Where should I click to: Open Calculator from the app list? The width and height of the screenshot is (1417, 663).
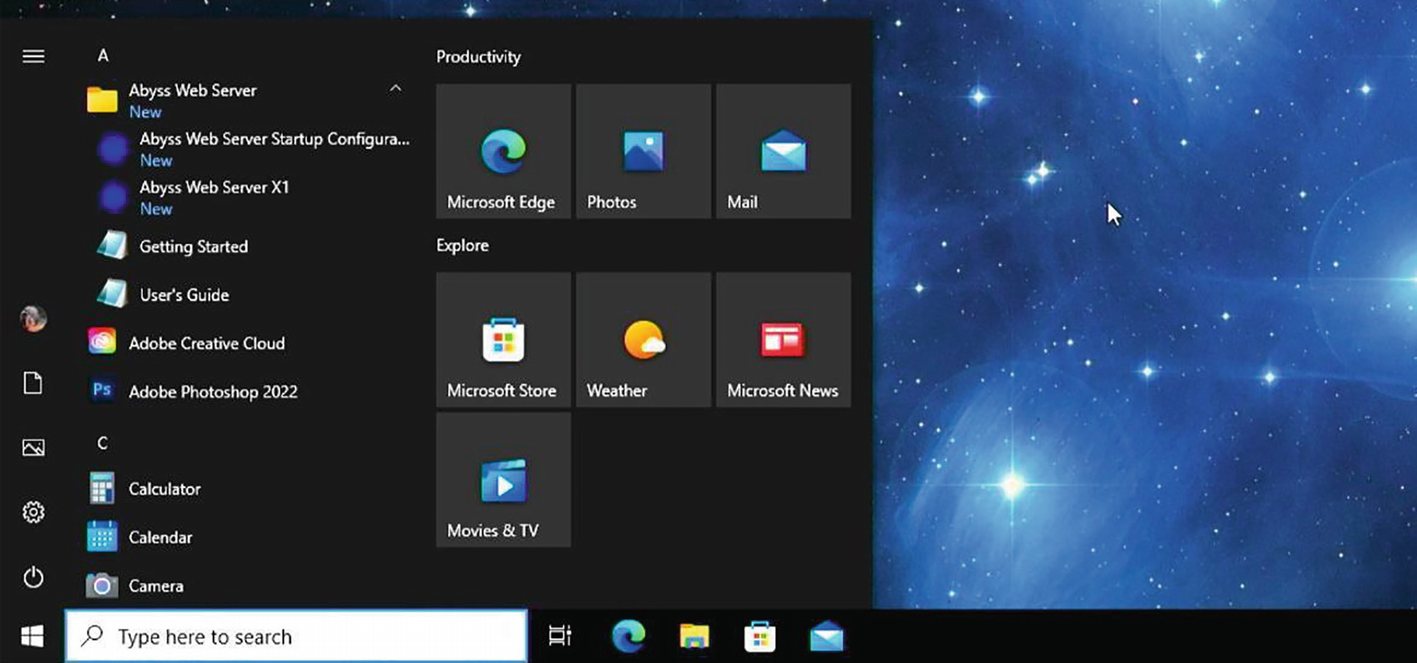click(x=164, y=489)
